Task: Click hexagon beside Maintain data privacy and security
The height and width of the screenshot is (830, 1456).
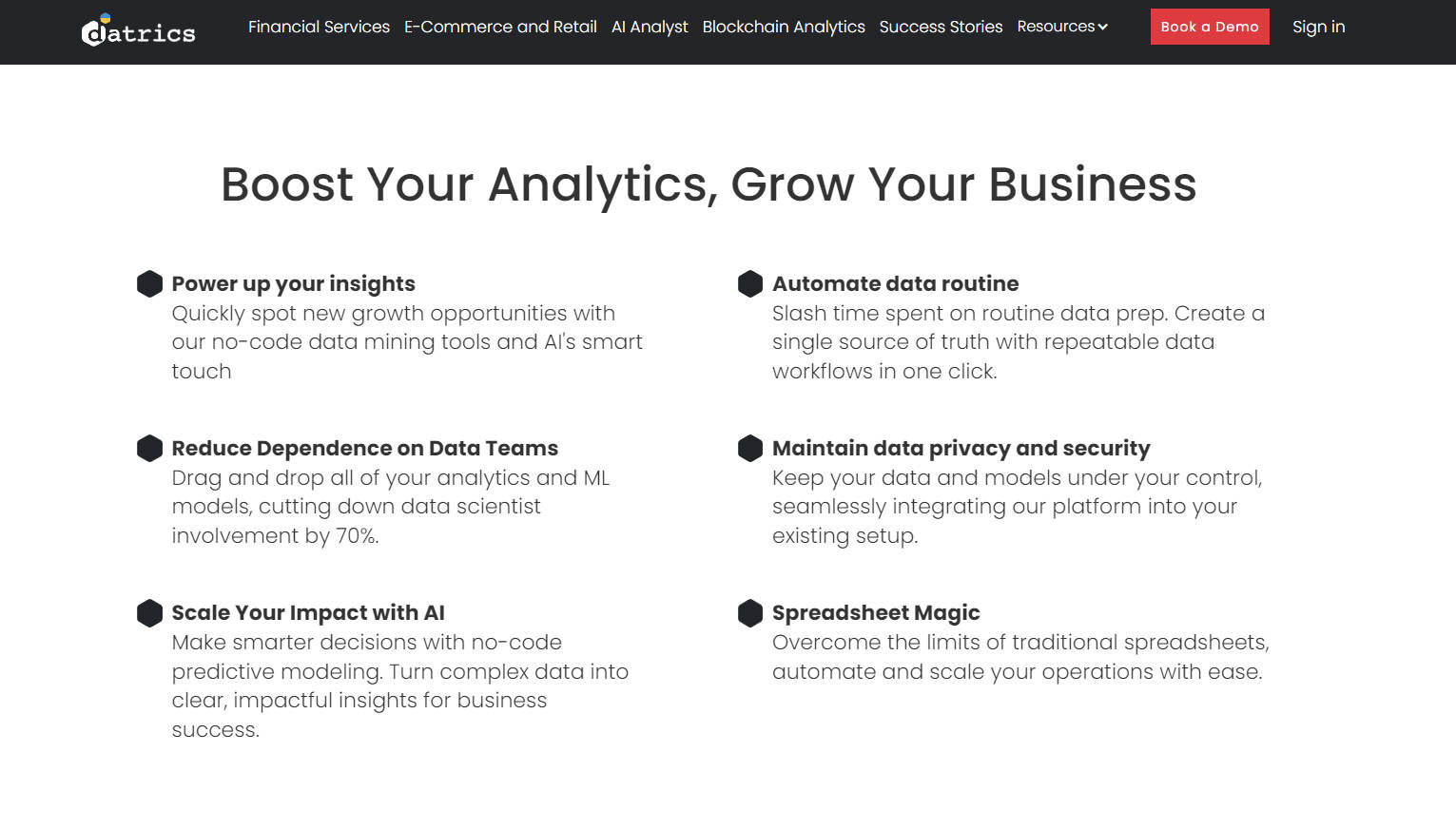Action: click(x=750, y=448)
